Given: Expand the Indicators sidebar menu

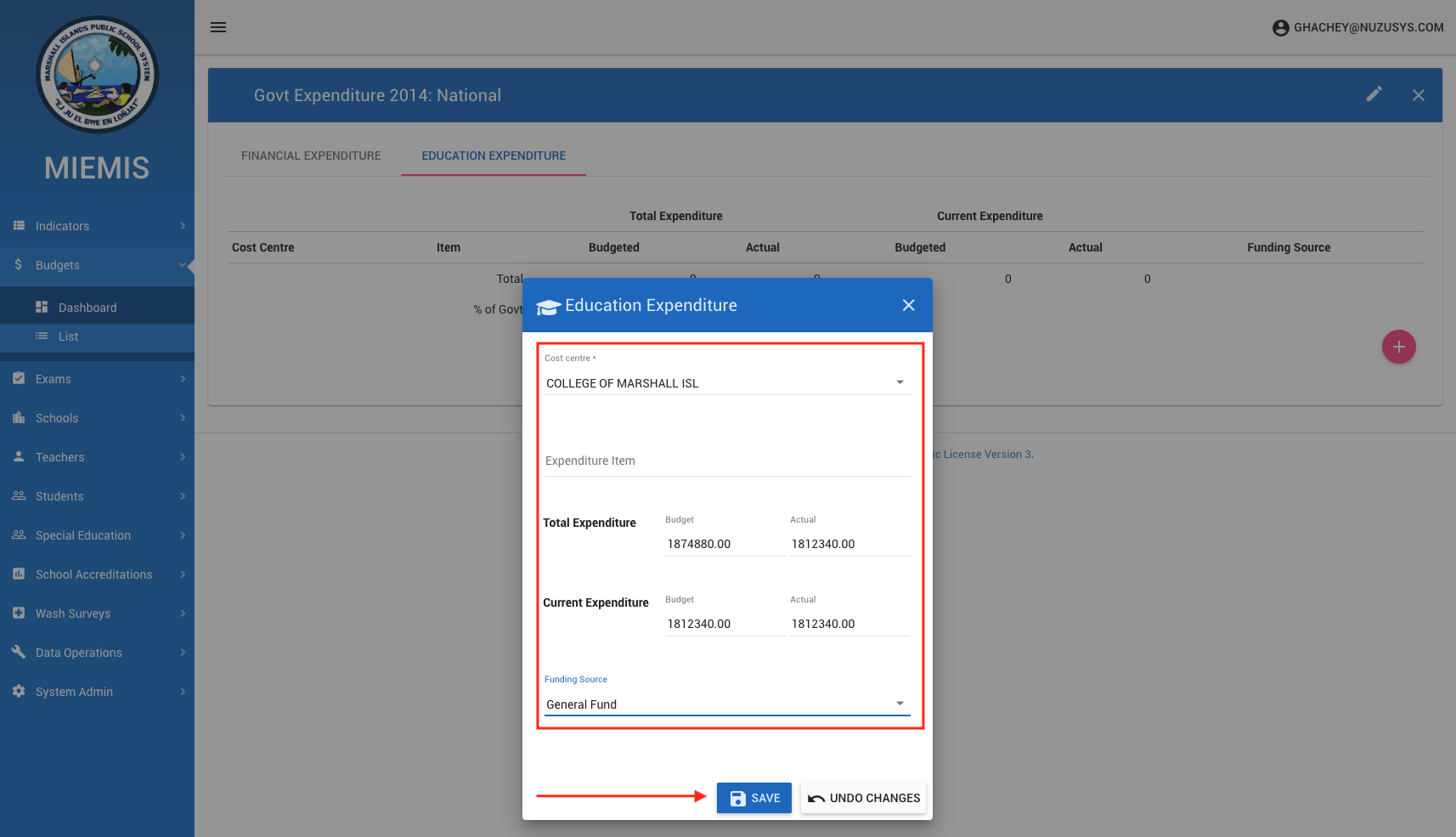Looking at the screenshot, I should point(97,226).
